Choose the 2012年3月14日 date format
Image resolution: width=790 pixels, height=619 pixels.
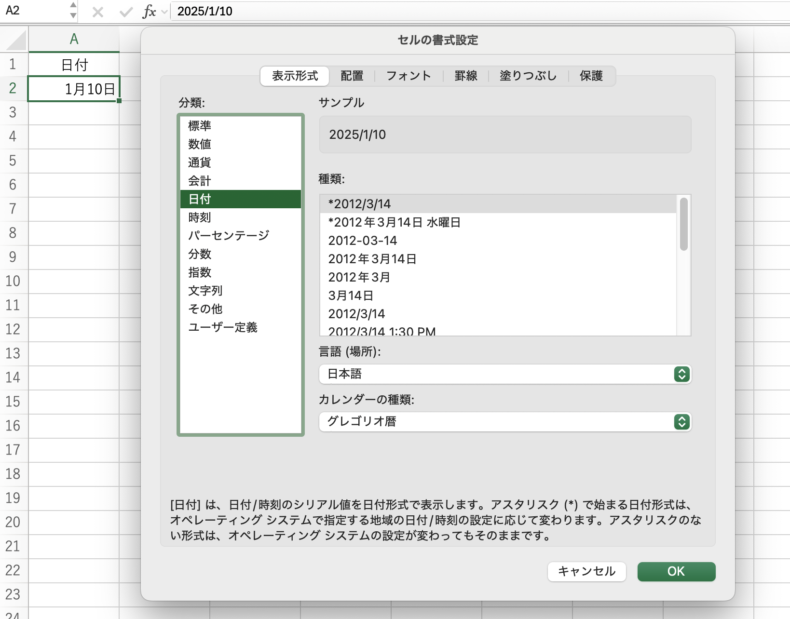[x=372, y=259]
